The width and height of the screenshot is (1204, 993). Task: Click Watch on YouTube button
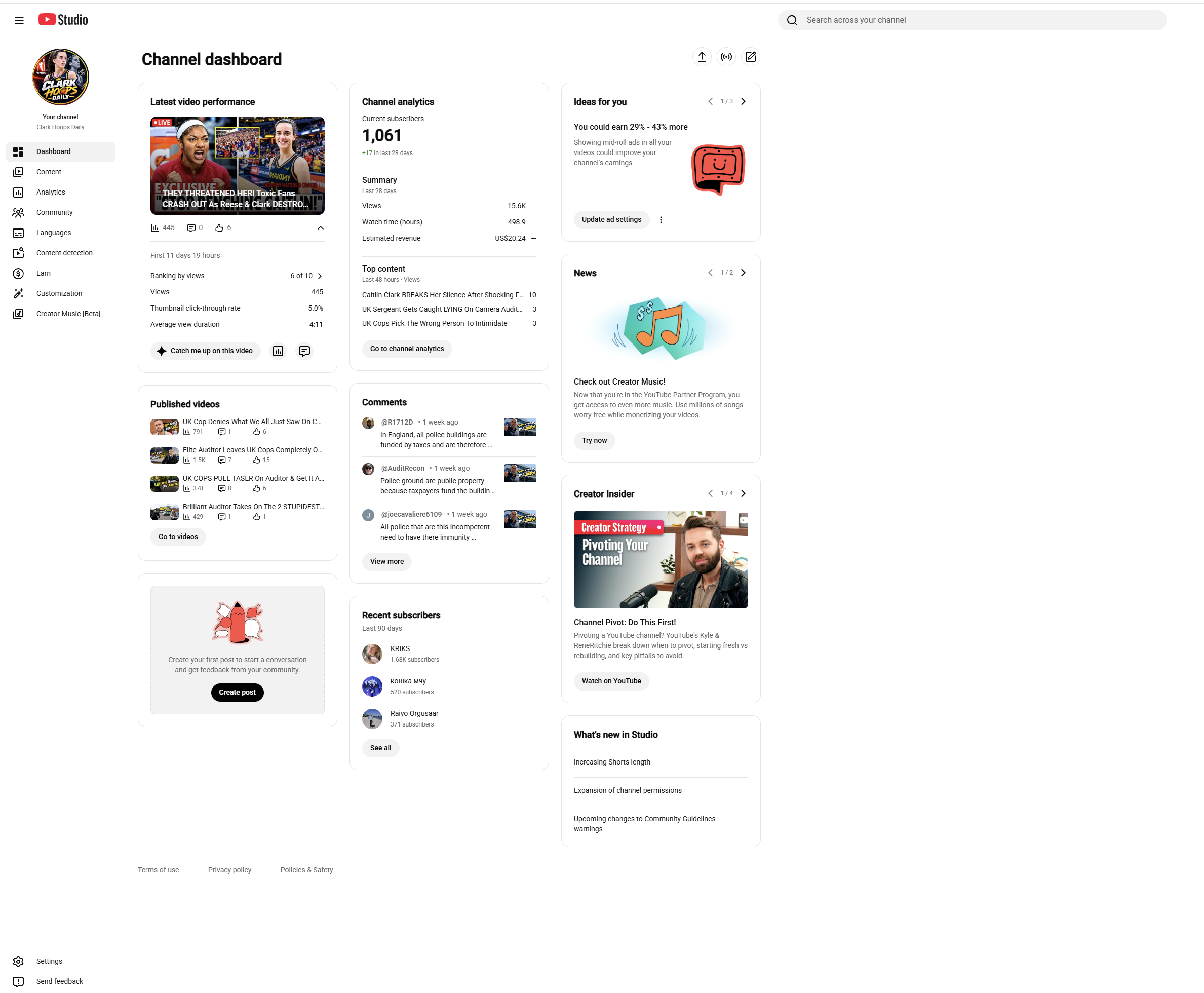point(611,681)
